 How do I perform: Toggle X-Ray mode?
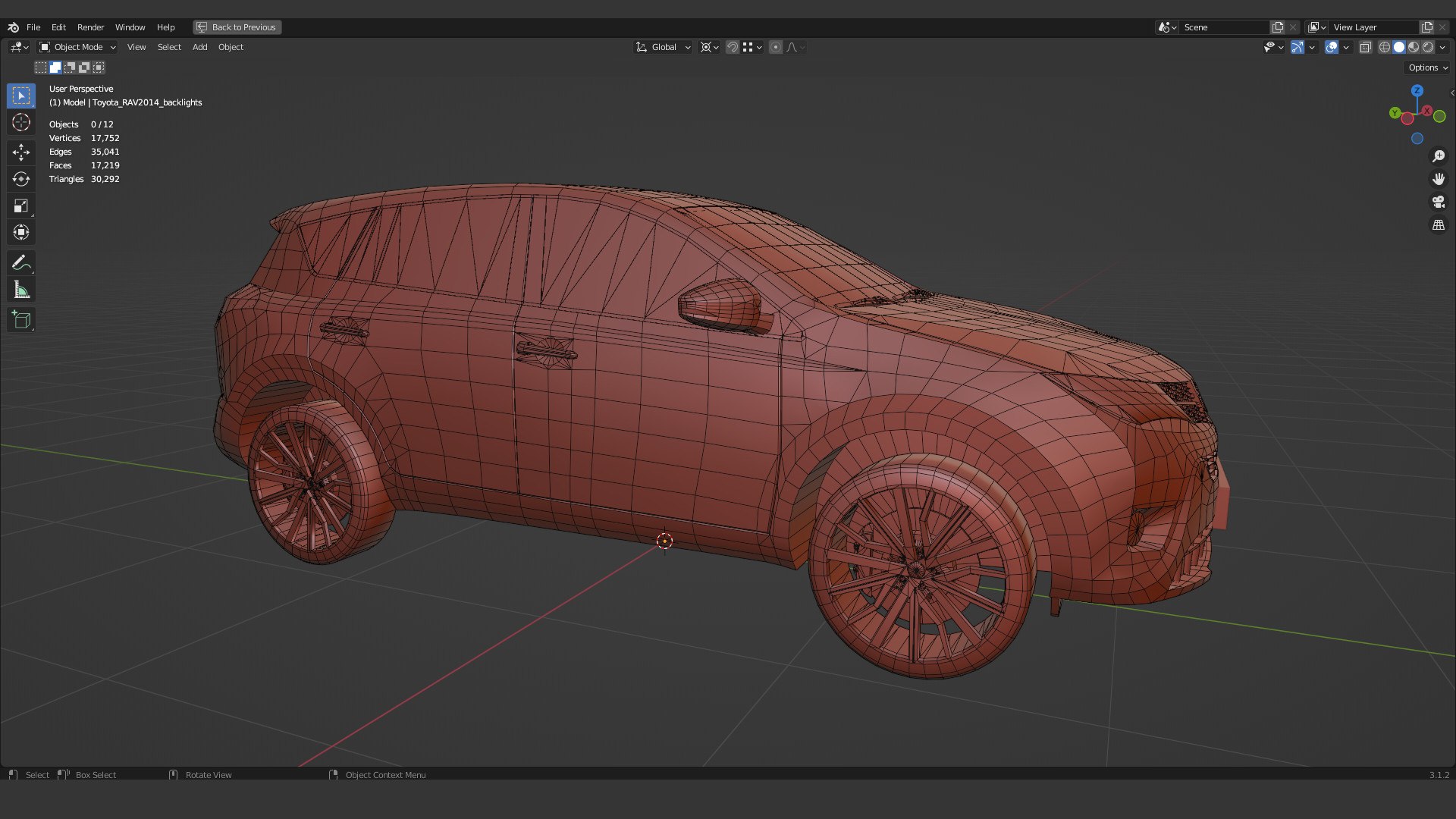(1366, 47)
